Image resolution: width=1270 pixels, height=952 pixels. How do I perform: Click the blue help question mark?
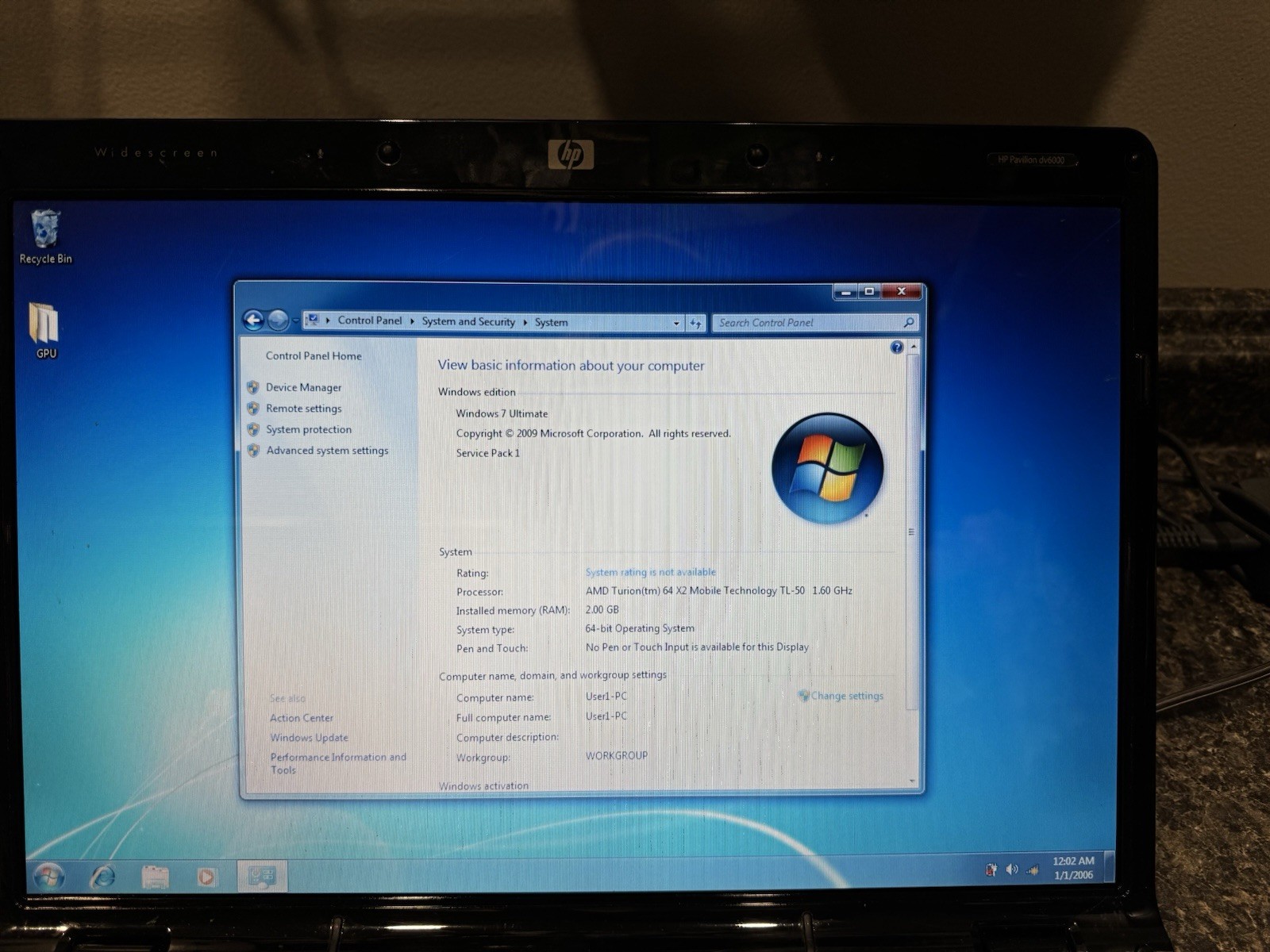[x=897, y=347]
